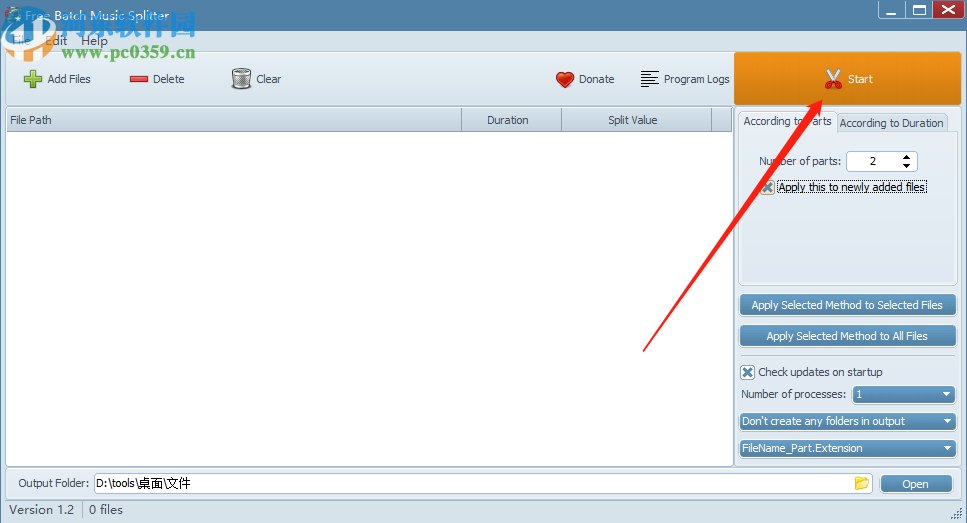The image size is (967, 523).
Task: Expand Don't create any folders dropdown
Action: tap(847, 421)
